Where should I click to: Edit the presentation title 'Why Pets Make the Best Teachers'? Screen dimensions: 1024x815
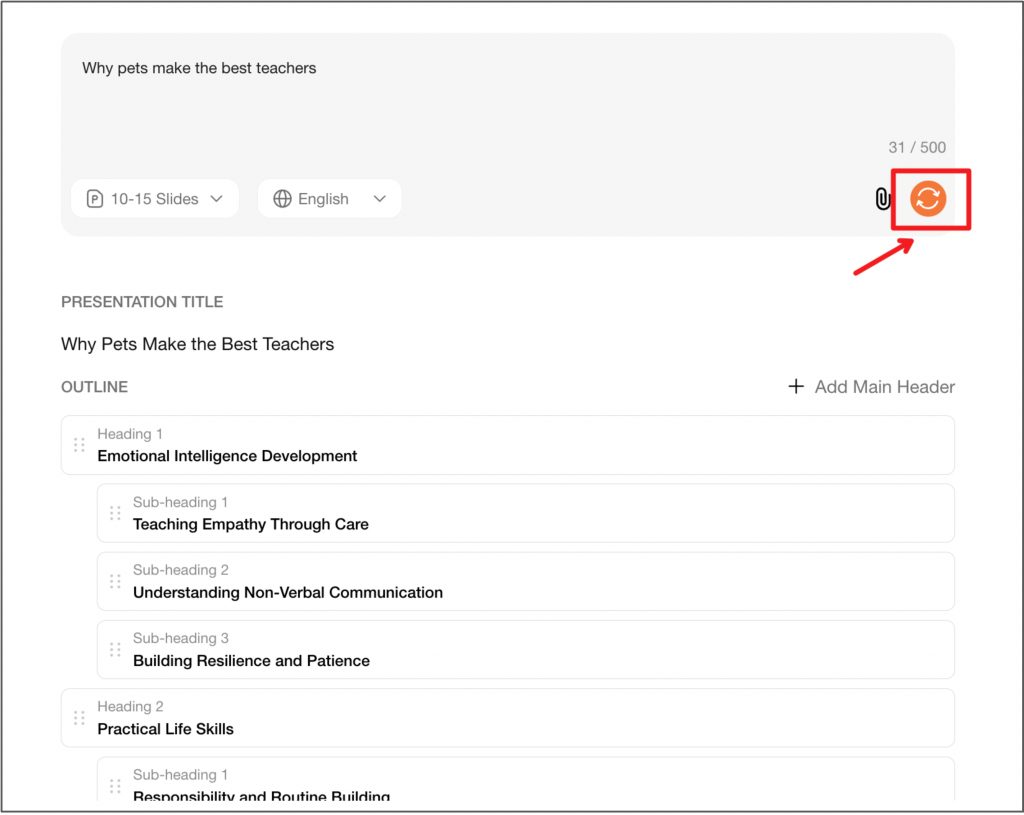pos(197,344)
